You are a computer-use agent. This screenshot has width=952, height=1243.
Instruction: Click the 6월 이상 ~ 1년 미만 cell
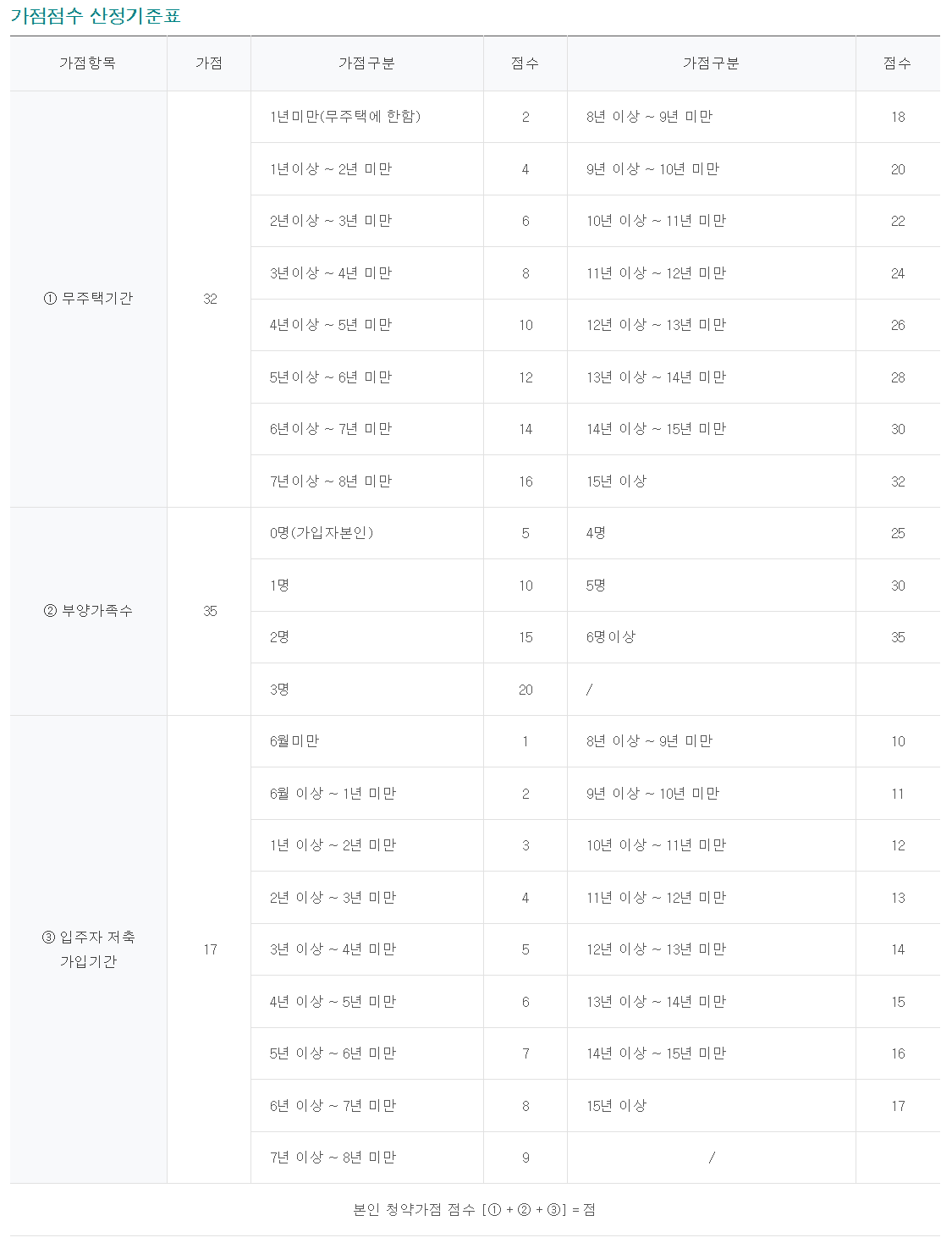[x=333, y=794]
